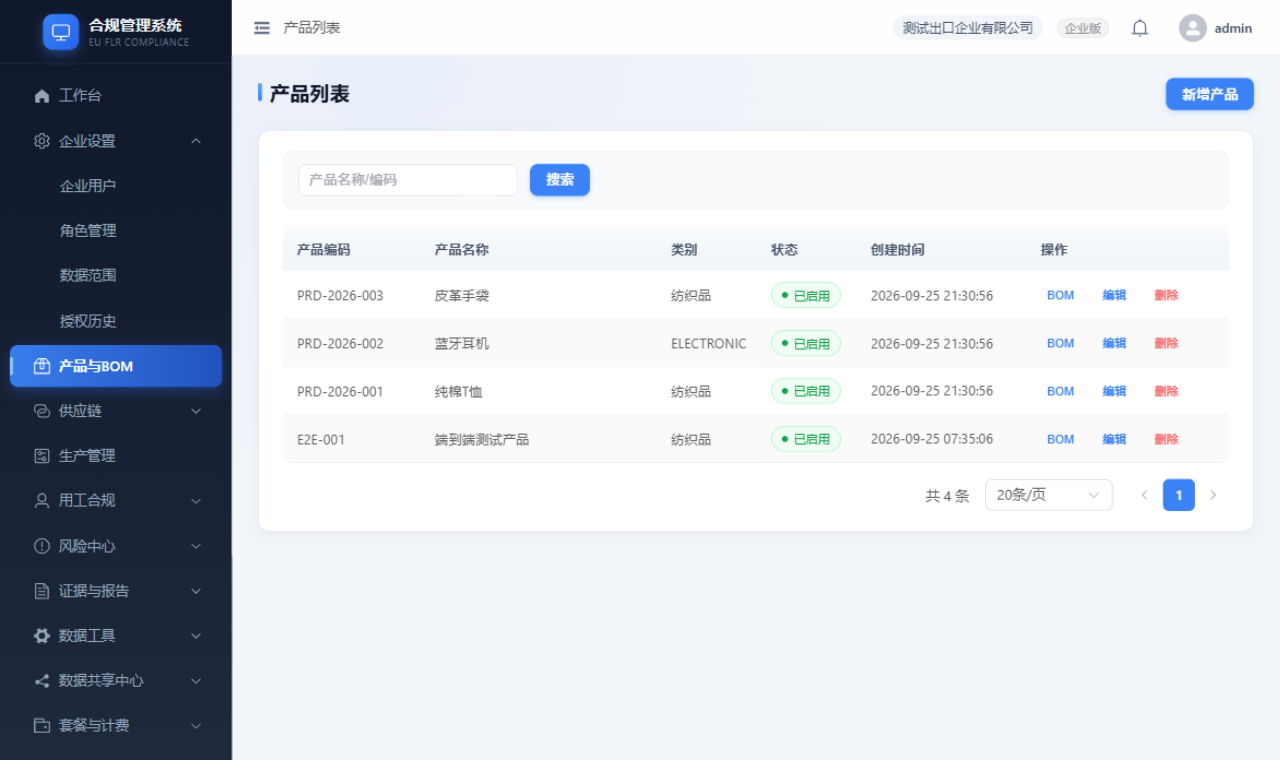This screenshot has height=760, width=1280.
Task: Click the 套餐与计费 wallet icon
Action: [42, 726]
